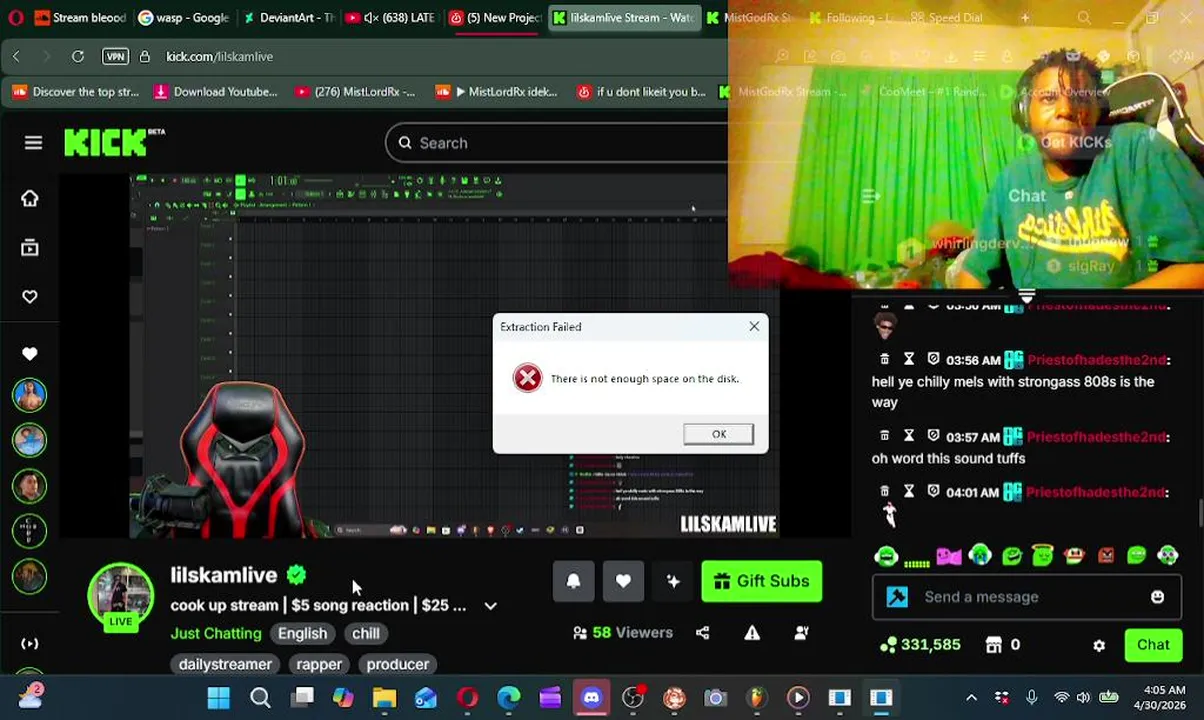Open Download Youtube... bookmark
1204x720 pixels.
click(x=216, y=92)
